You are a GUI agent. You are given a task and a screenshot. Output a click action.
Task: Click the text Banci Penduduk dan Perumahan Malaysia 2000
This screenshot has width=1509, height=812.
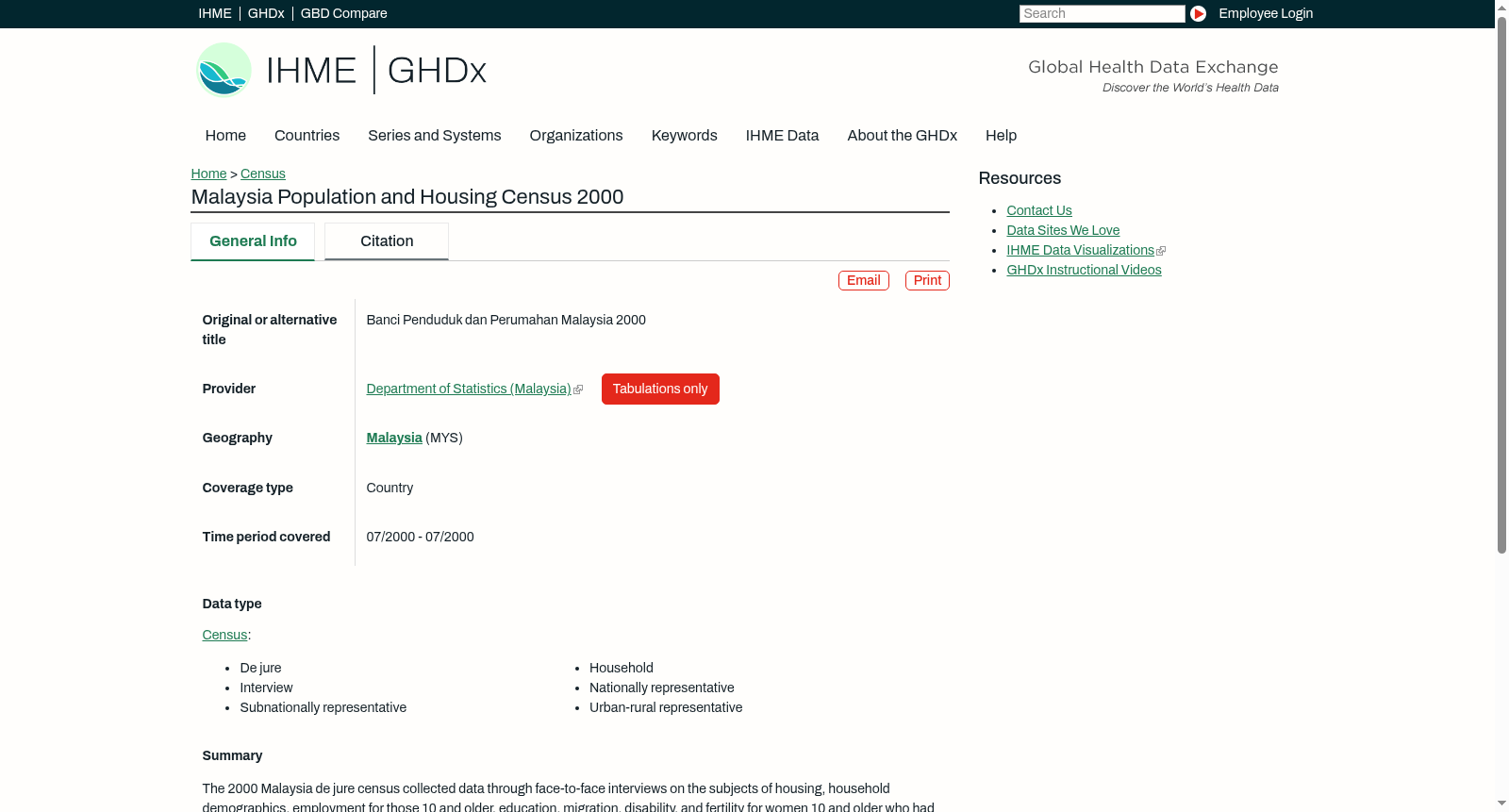(506, 320)
